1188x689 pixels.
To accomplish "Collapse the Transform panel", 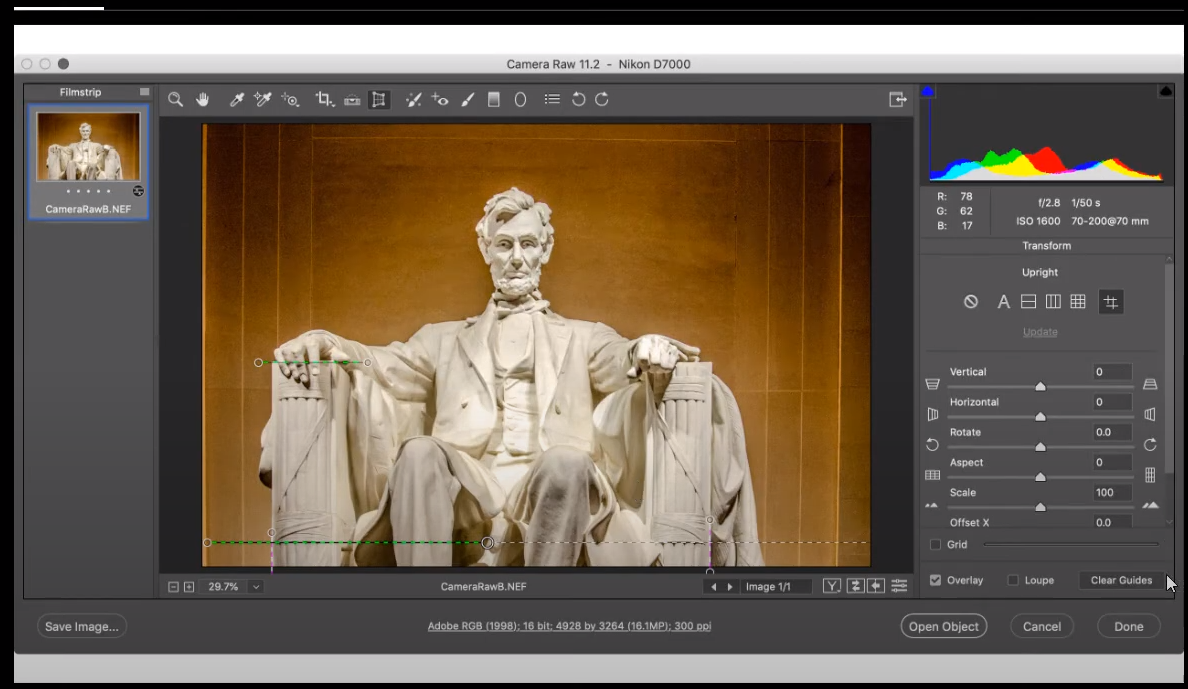I will click(x=1046, y=245).
